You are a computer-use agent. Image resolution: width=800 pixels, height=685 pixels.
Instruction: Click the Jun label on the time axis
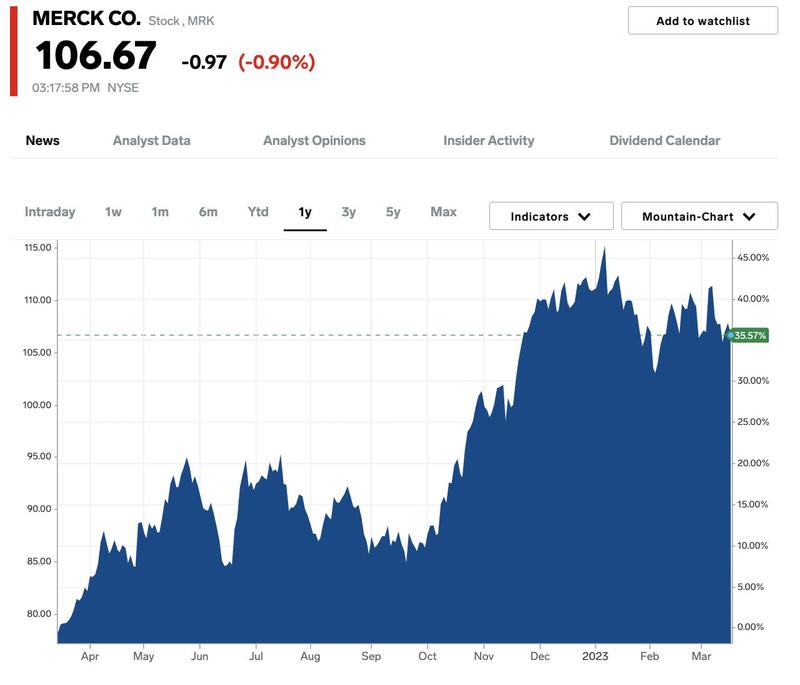[x=199, y=656]
